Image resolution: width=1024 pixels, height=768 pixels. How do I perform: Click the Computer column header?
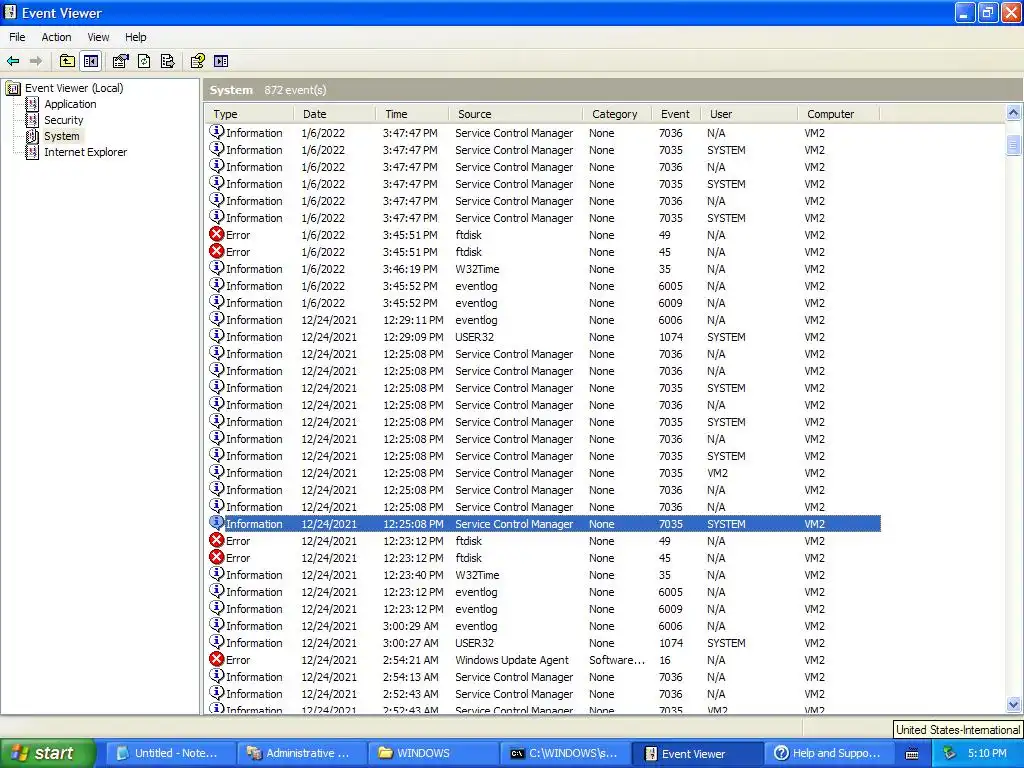point(839,114)
